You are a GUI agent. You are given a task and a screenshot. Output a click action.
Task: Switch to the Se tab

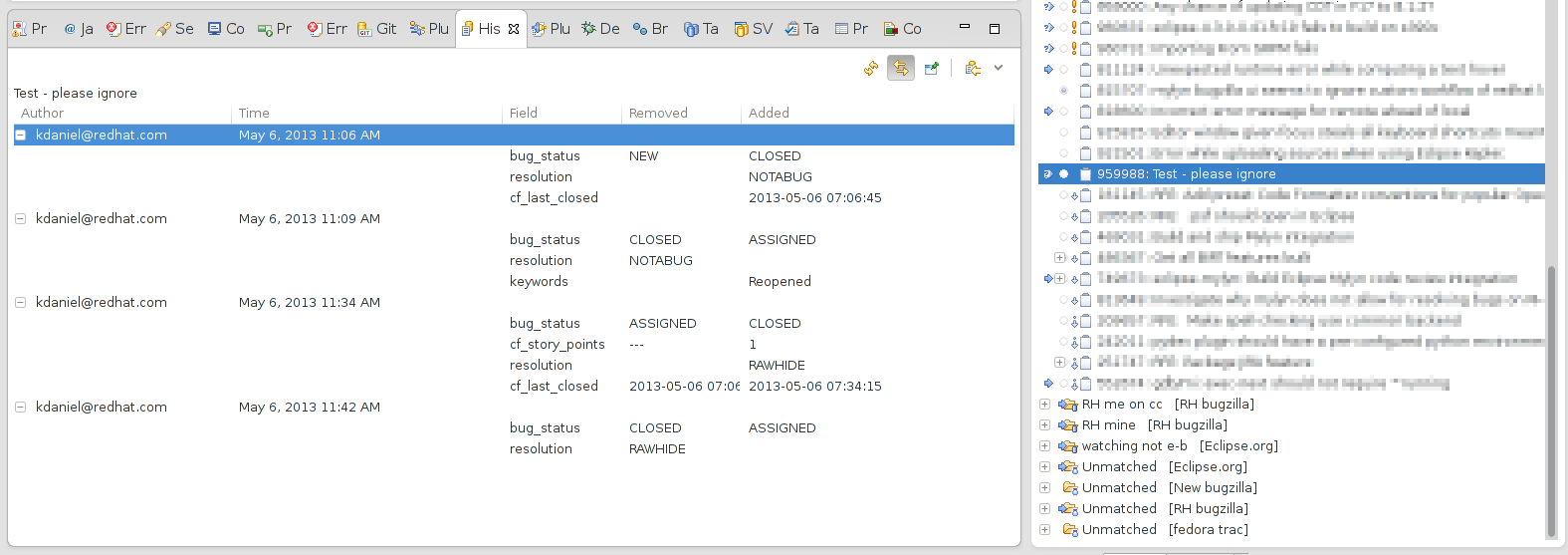(x=174, y=29)
